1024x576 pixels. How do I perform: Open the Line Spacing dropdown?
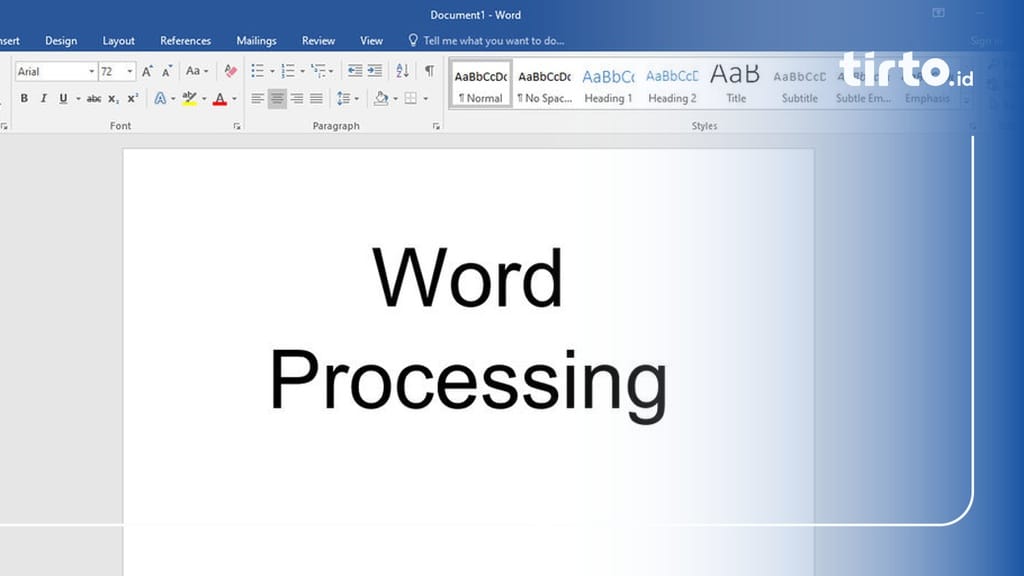pyautogui.click(x=346, y=99)
